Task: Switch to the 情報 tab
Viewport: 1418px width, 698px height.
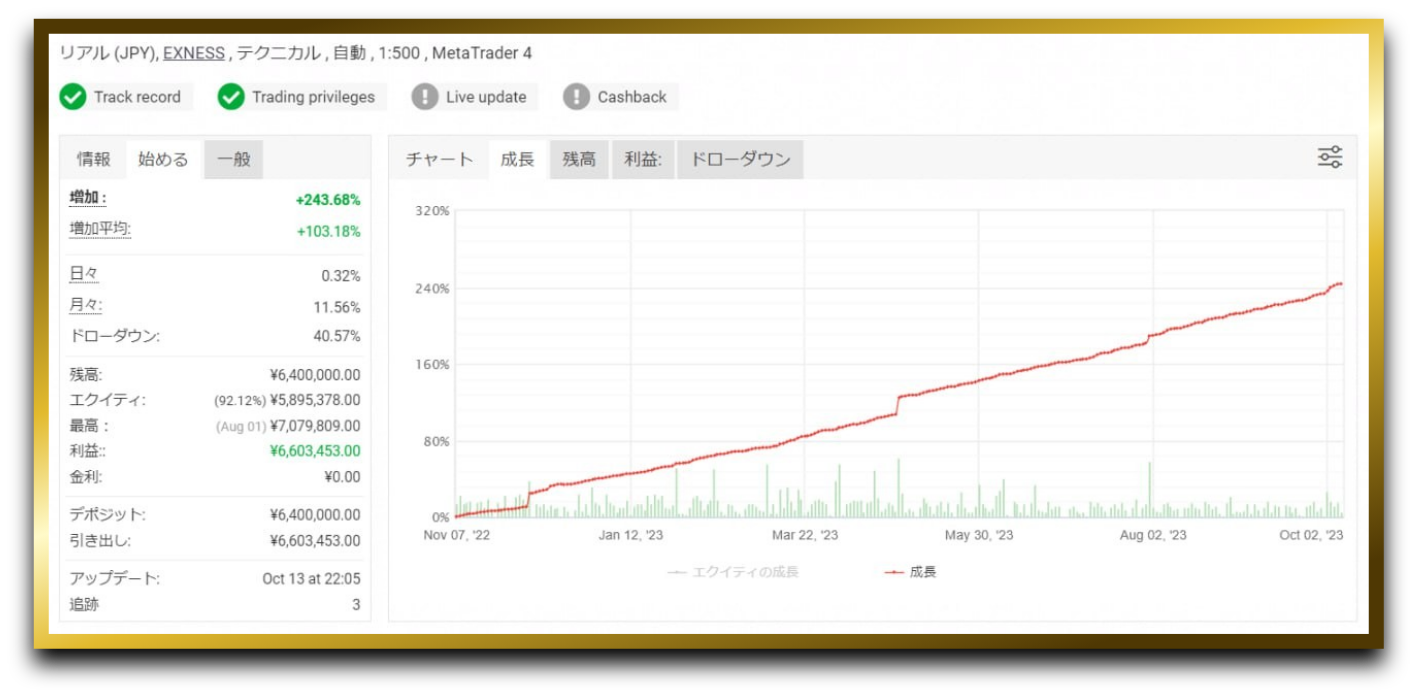Action: pos(94,159)
